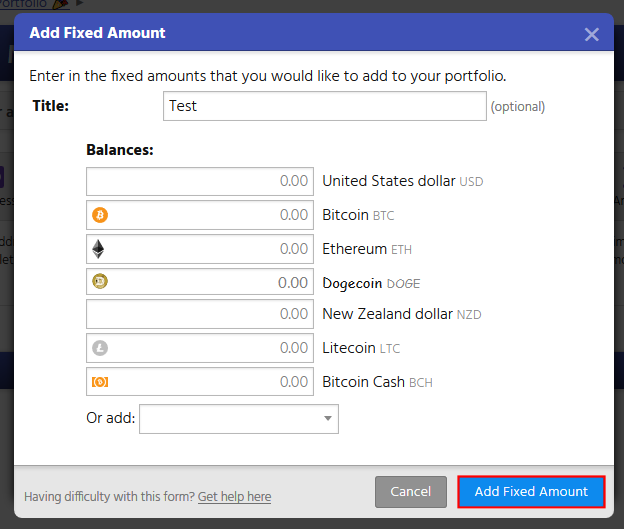Viewport: 624px width, 529px height.
Task: Select the Litecoin balance amount field
Action: (210, 348)
